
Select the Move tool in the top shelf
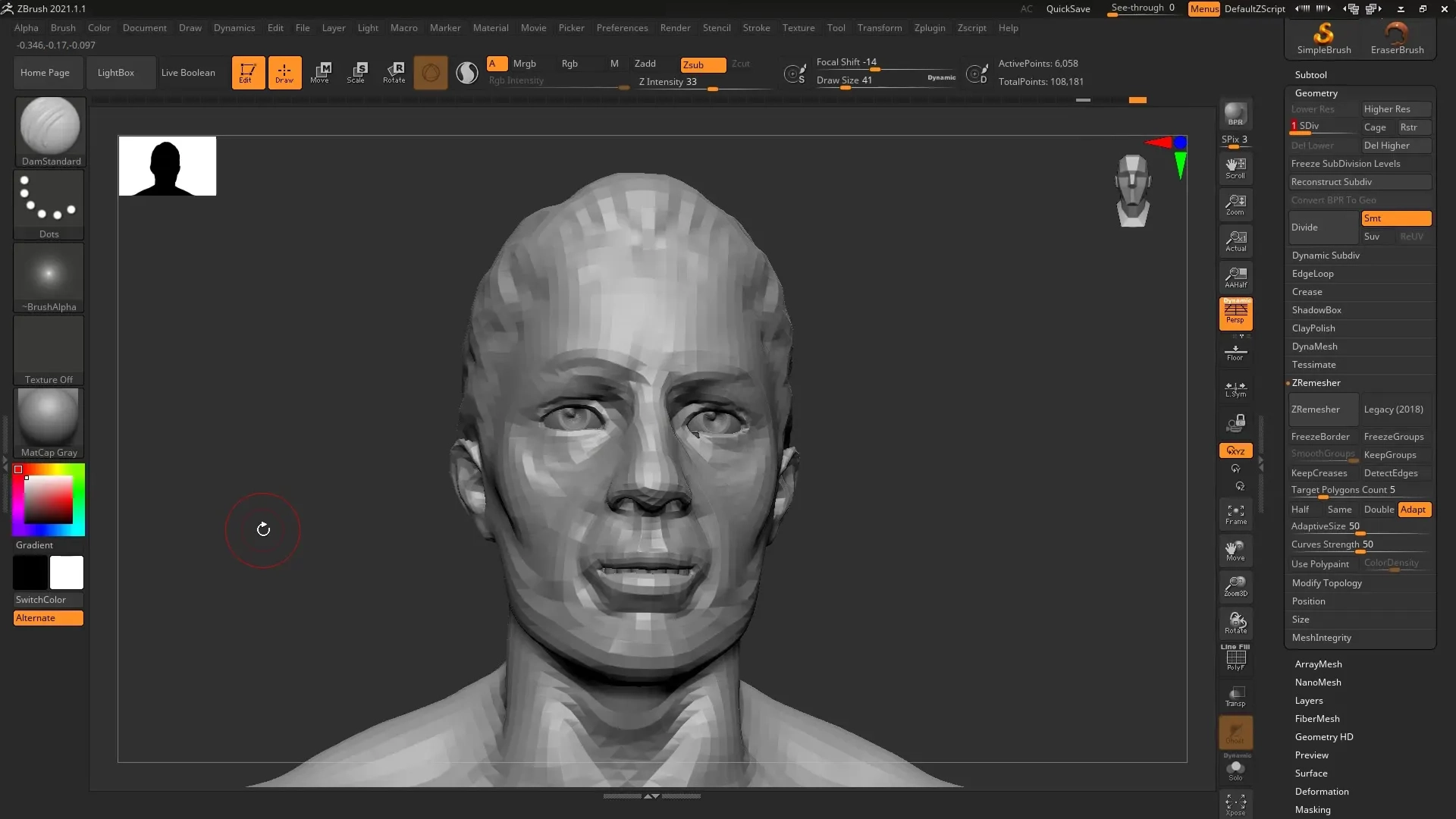coord(321,72)
